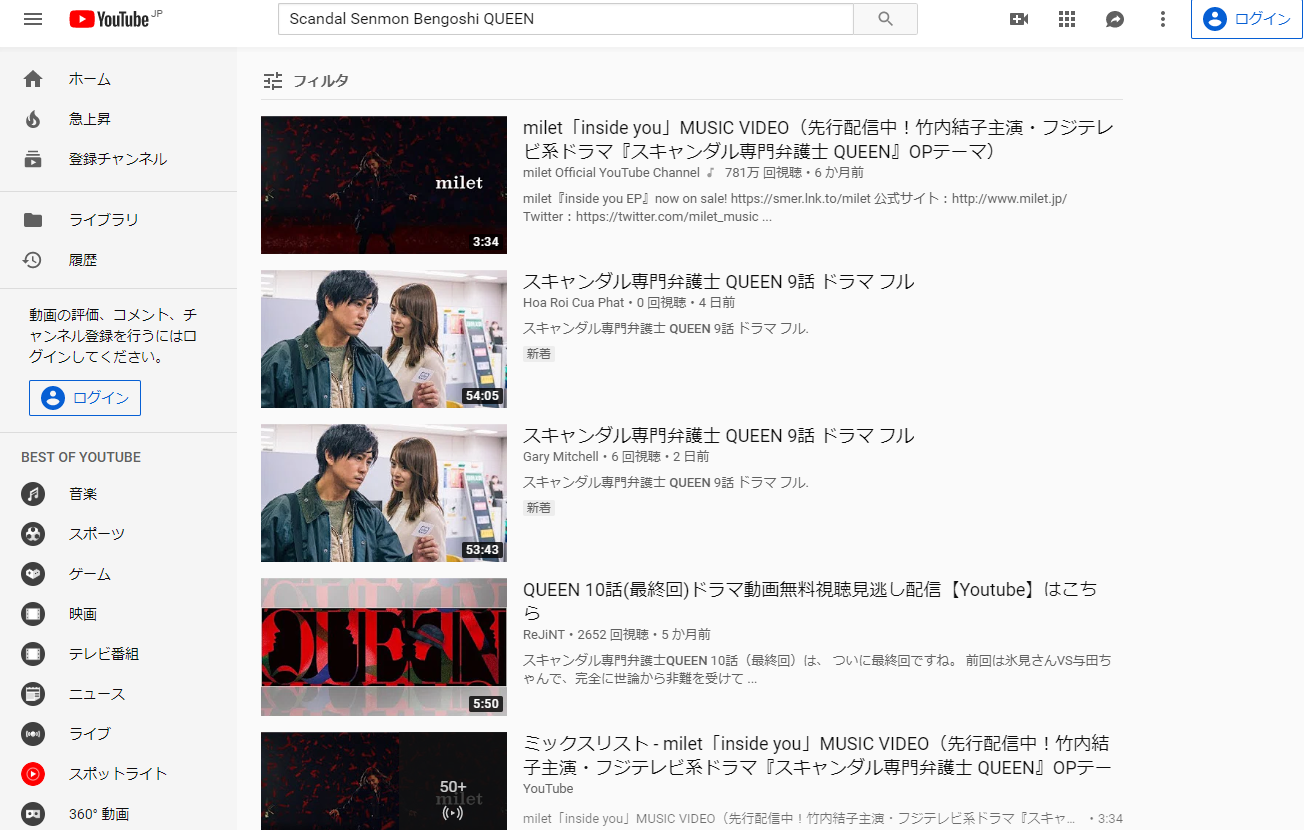Open the Hoa Roi Cua Phat channel

click(573, 302)
